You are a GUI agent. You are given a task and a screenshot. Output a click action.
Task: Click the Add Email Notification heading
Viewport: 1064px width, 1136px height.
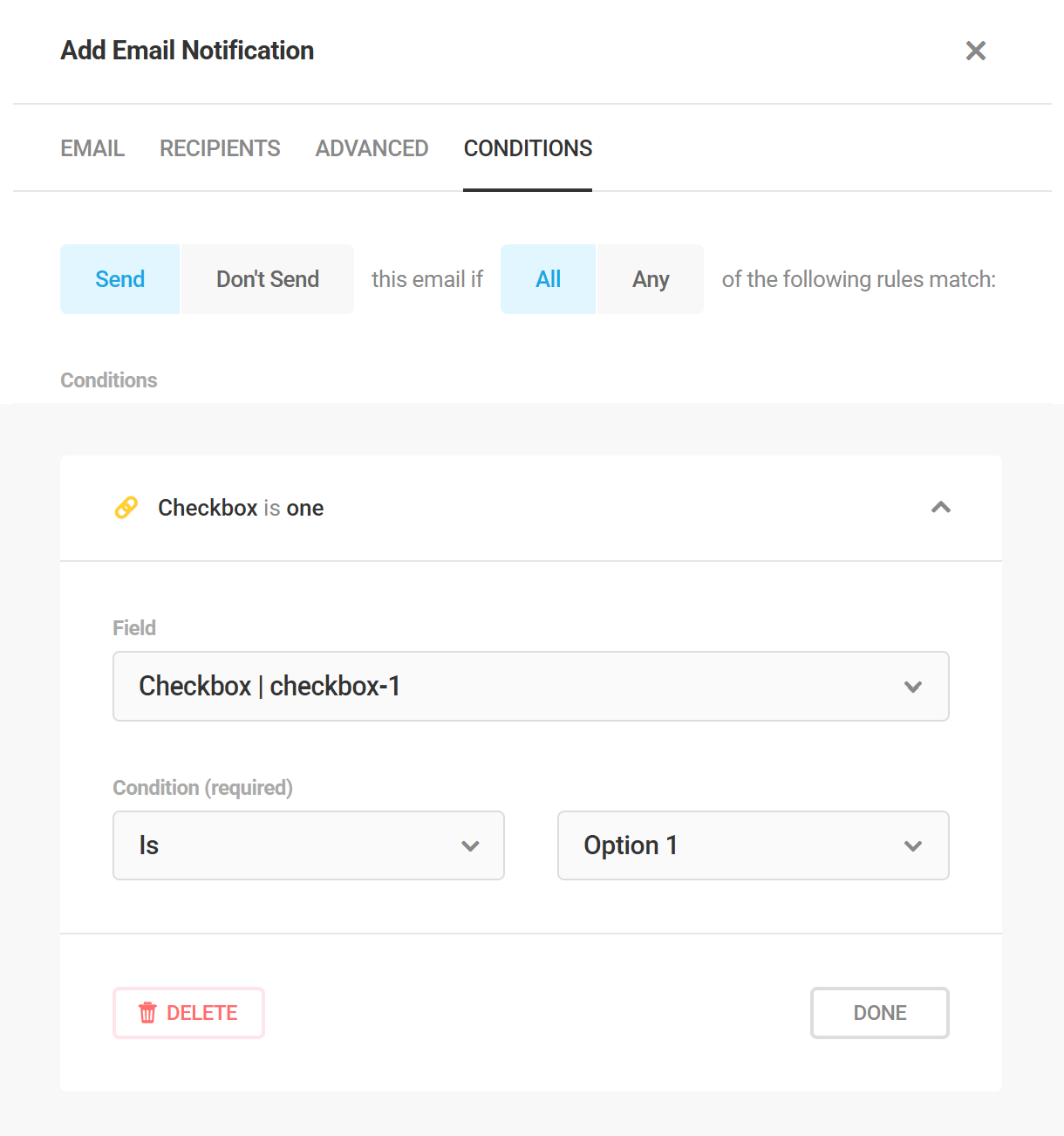188,51
